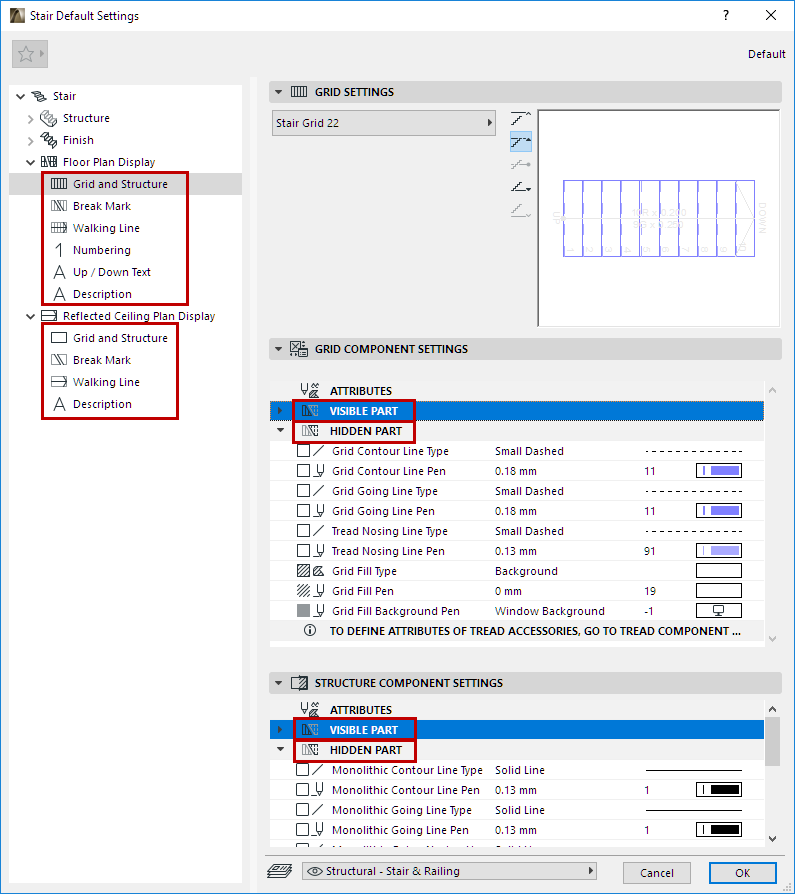This screenshot has width=795, height=894.
Task: Select the Numbering tree item
Action: pyautogui.click(x=102, y=250)
